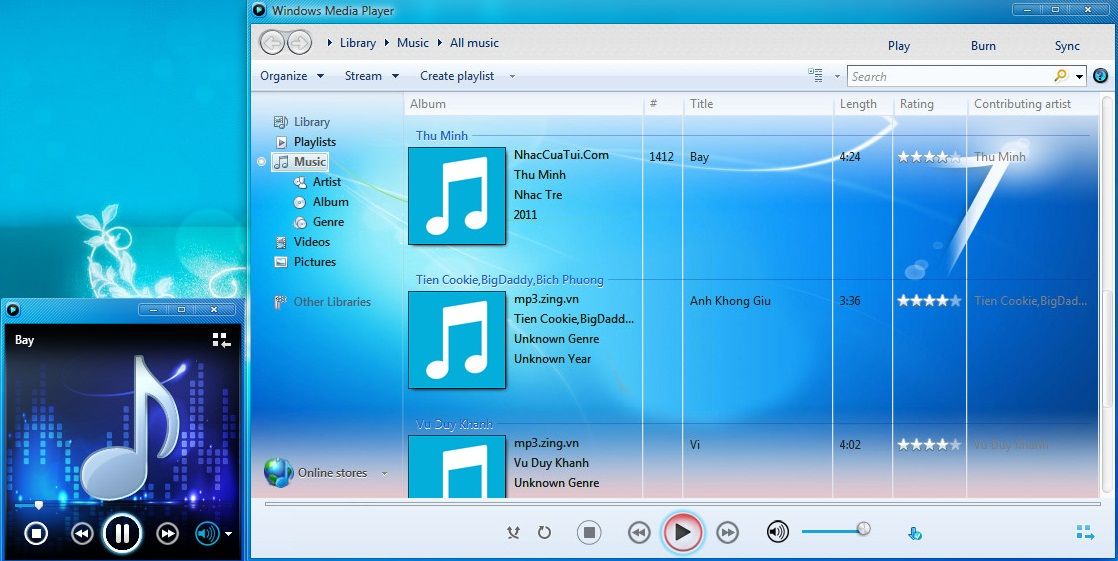Toggle shuffle mode on
The width and height of the screenshot is (1118, 561).
coord(513,532)
